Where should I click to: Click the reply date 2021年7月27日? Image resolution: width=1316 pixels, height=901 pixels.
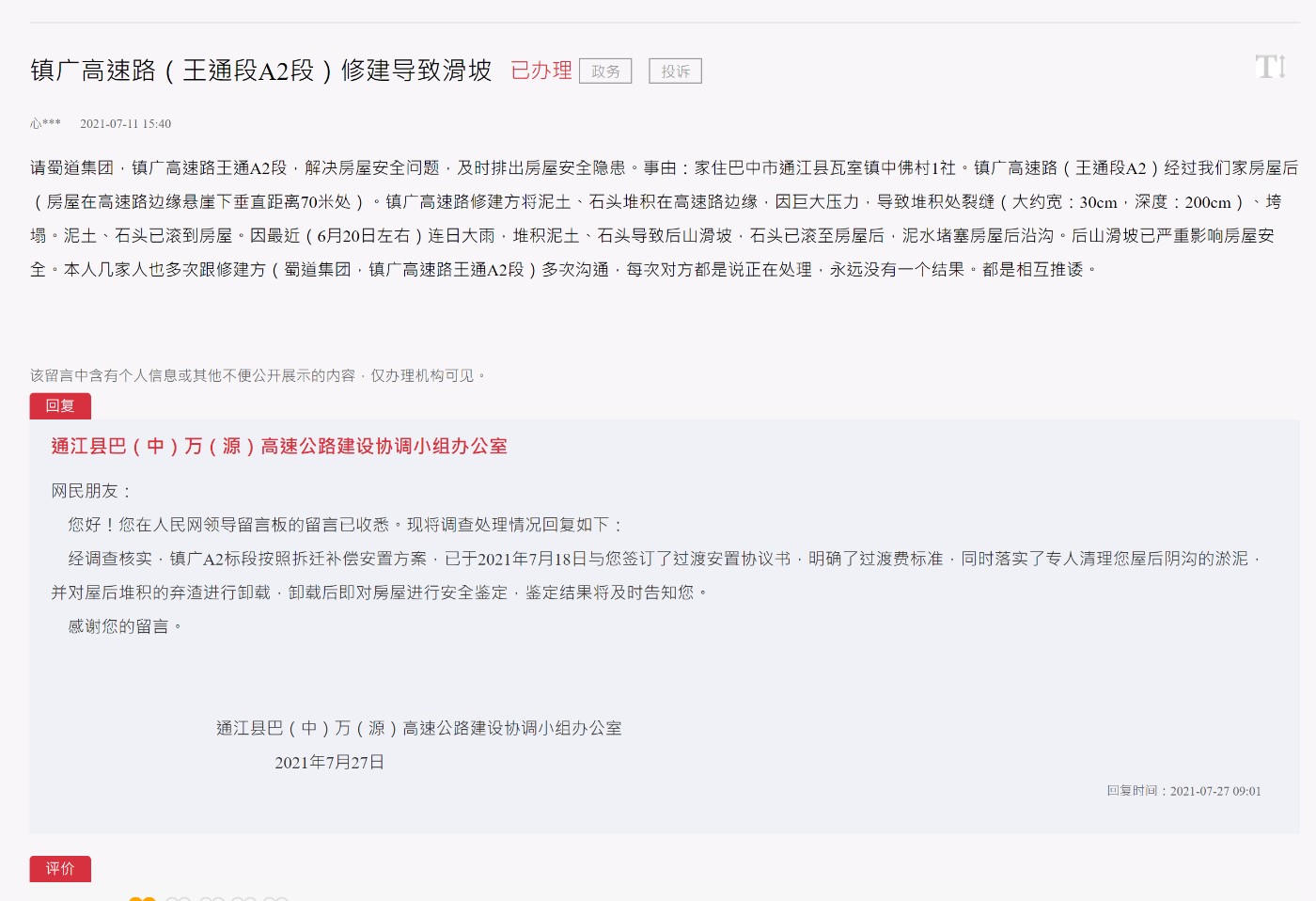[x=329, y=762]
